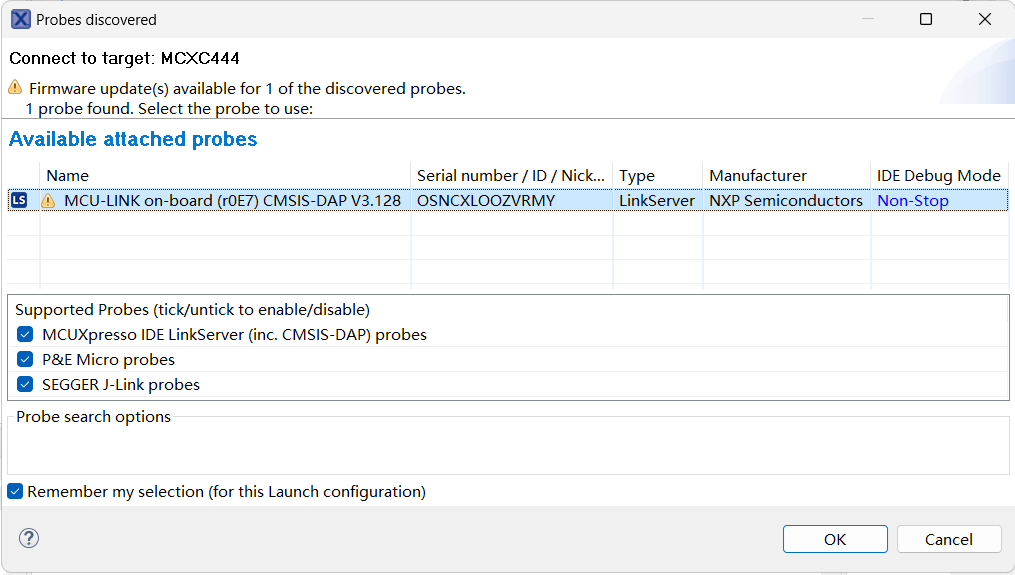Screen dimensions: 1015x575
Task: Click the IDE Debug Mode header
Action: 938,176
